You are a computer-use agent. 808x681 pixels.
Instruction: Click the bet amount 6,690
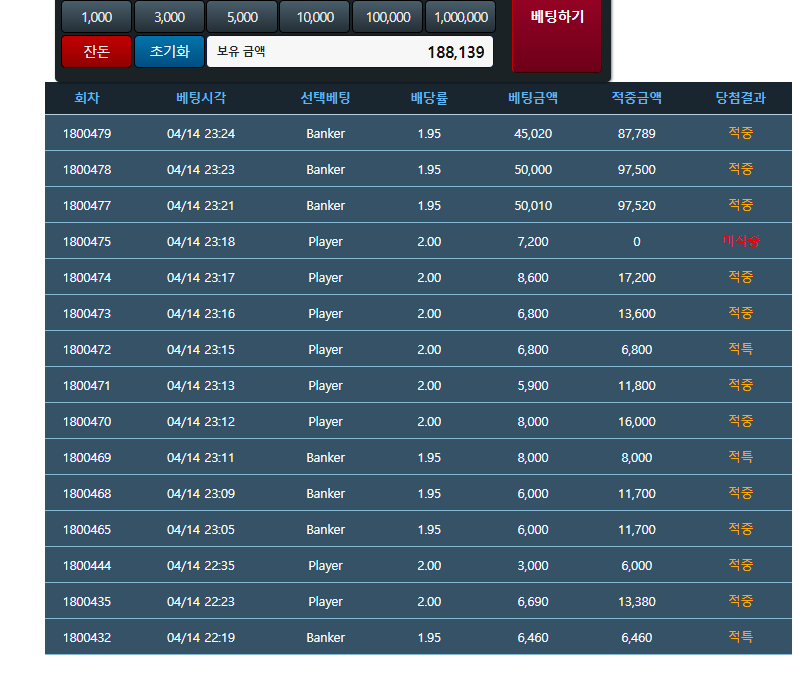[533, 602]
